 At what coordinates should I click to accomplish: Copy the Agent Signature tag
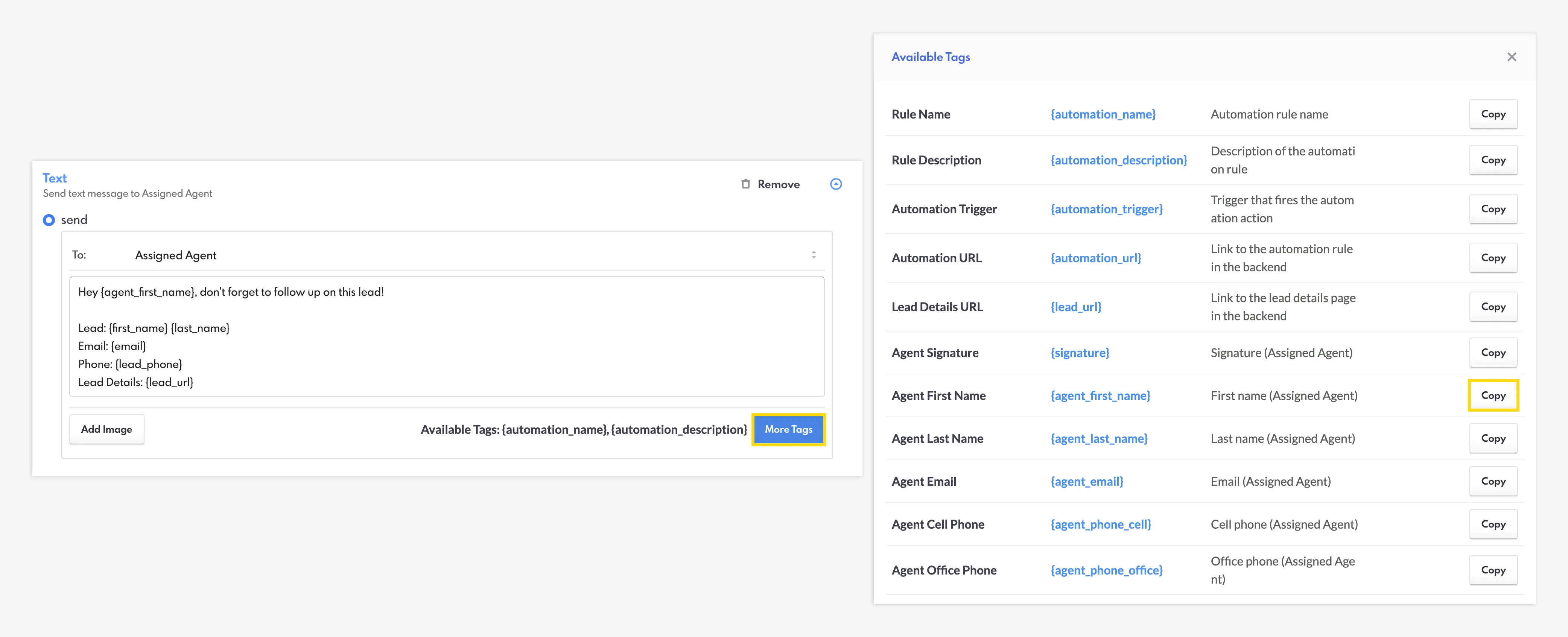pyautogui.click(x=1493, y=353)
